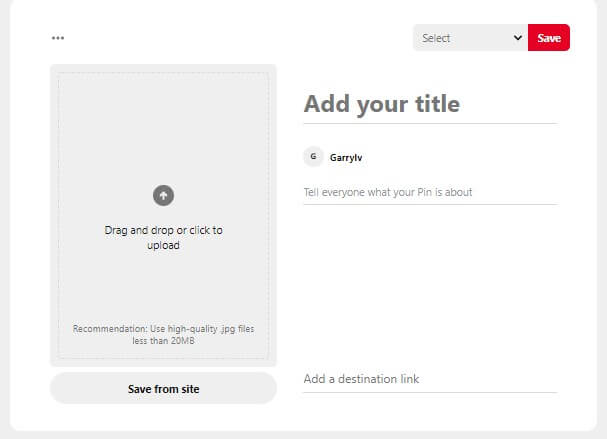Click empty dropzone area above upload arrow

(x=163, y=128)
